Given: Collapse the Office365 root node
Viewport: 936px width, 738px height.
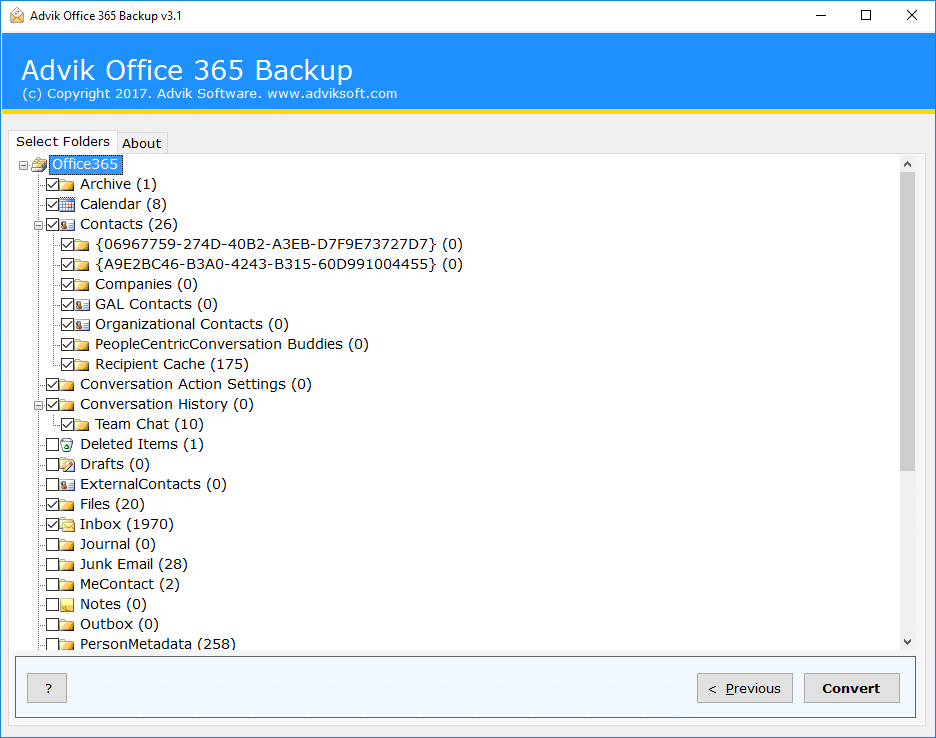Looking at the screenshot, I should tap(23, 165).
